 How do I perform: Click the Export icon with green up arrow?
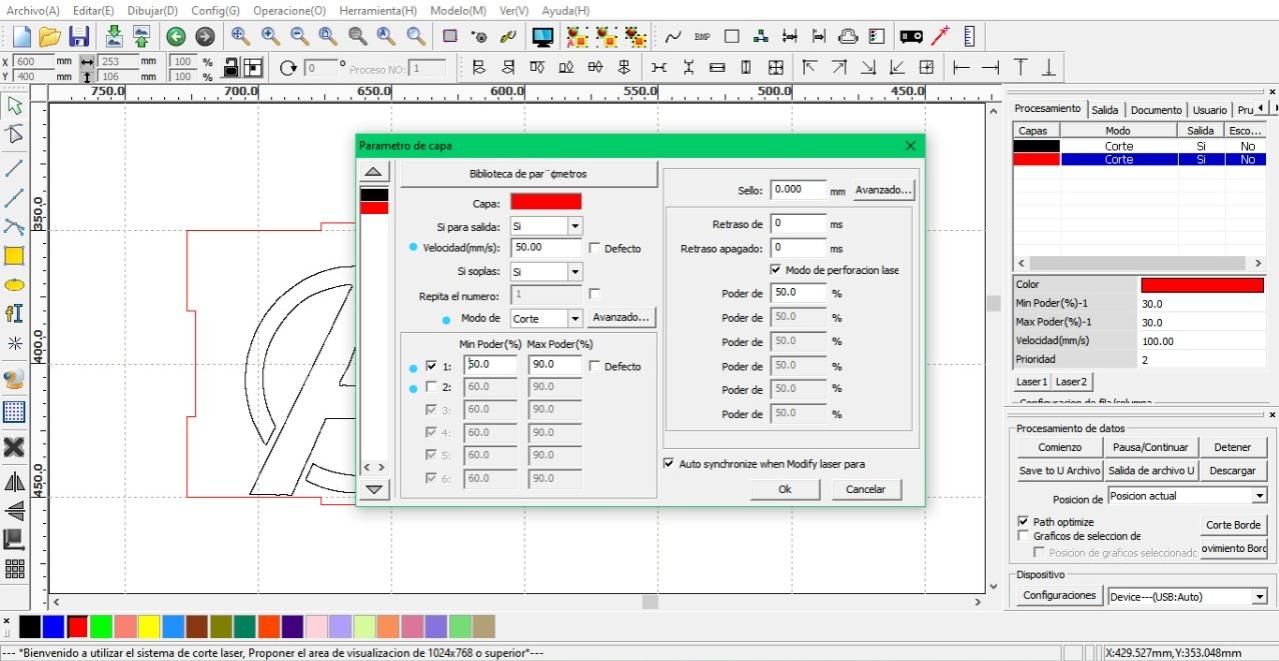(141, 37)
